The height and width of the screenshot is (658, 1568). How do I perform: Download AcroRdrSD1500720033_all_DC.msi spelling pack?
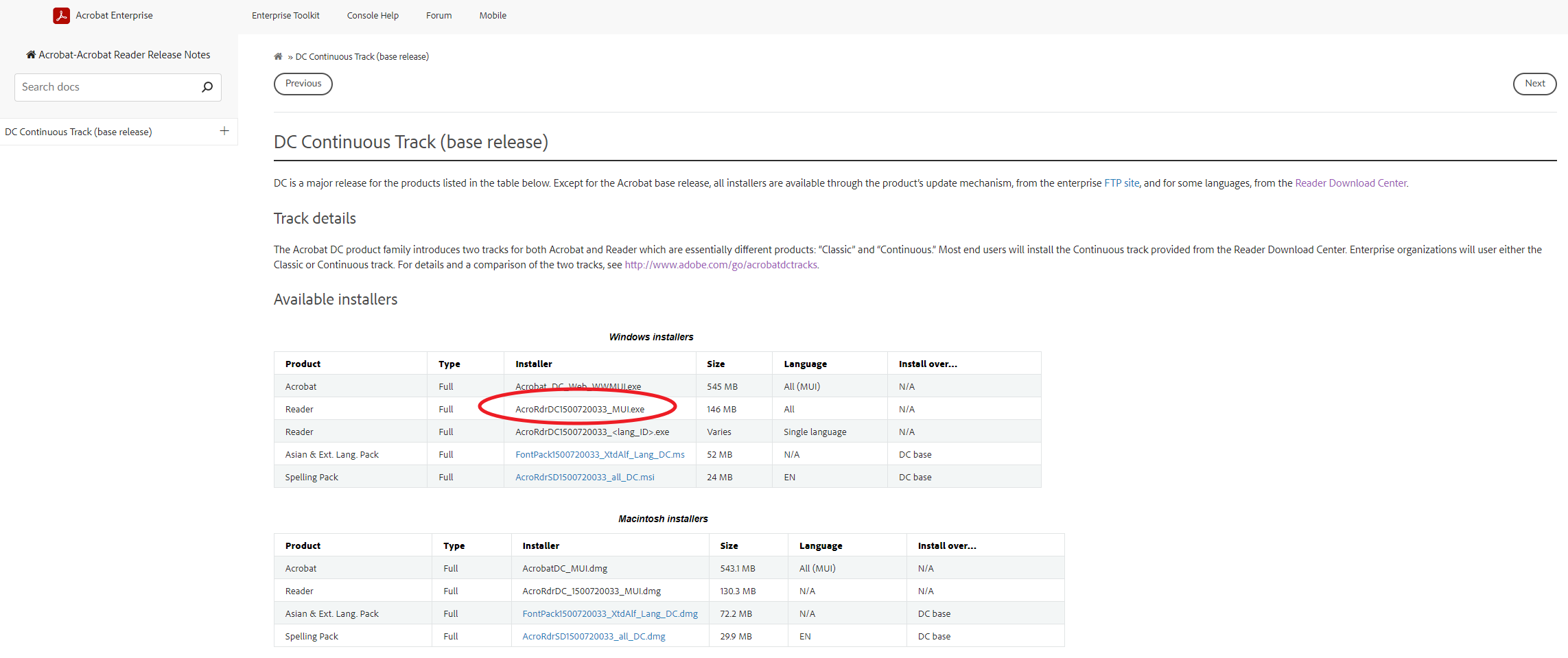pos(585,478)
